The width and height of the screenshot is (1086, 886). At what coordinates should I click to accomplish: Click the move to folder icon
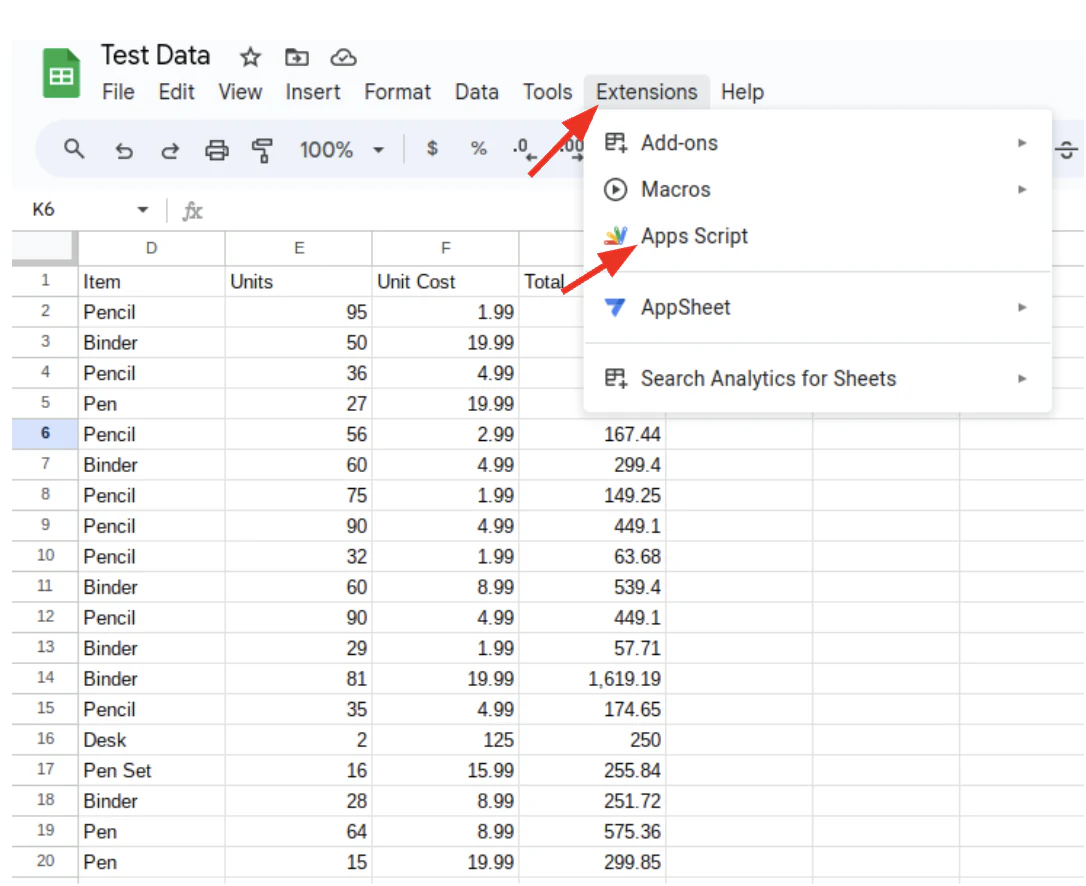[x=297, y=57]
